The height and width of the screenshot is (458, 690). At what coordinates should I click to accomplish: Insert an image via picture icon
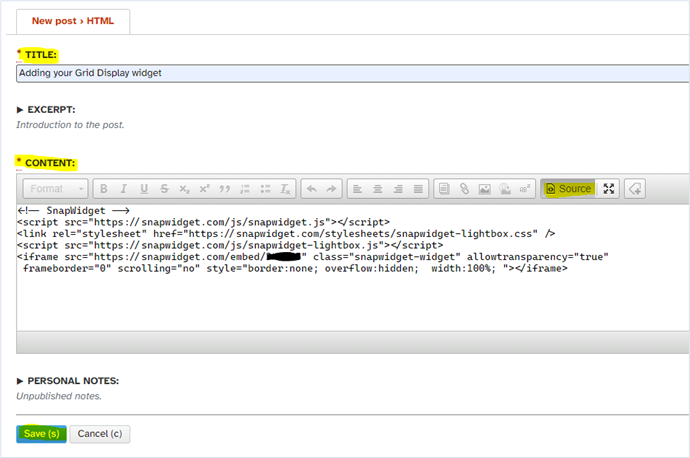click(x=484, y=189)
